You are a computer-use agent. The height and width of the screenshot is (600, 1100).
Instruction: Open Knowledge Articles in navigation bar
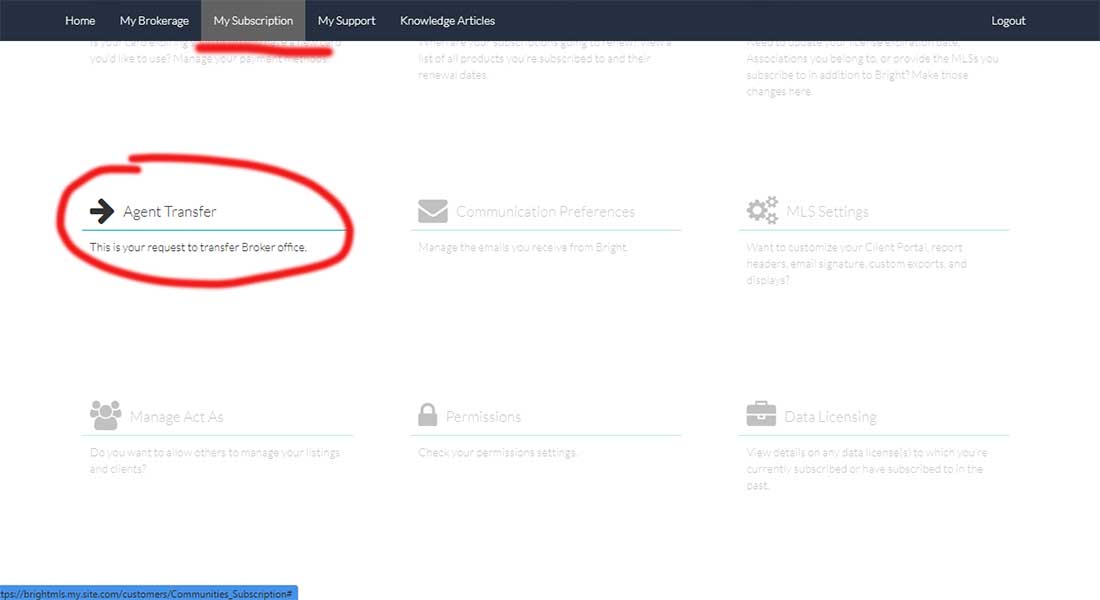(x=448, y=20)
